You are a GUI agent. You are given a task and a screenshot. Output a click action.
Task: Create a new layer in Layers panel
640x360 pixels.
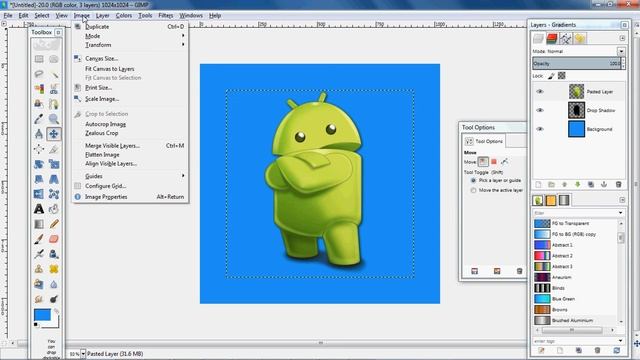[x=538, y=184]
